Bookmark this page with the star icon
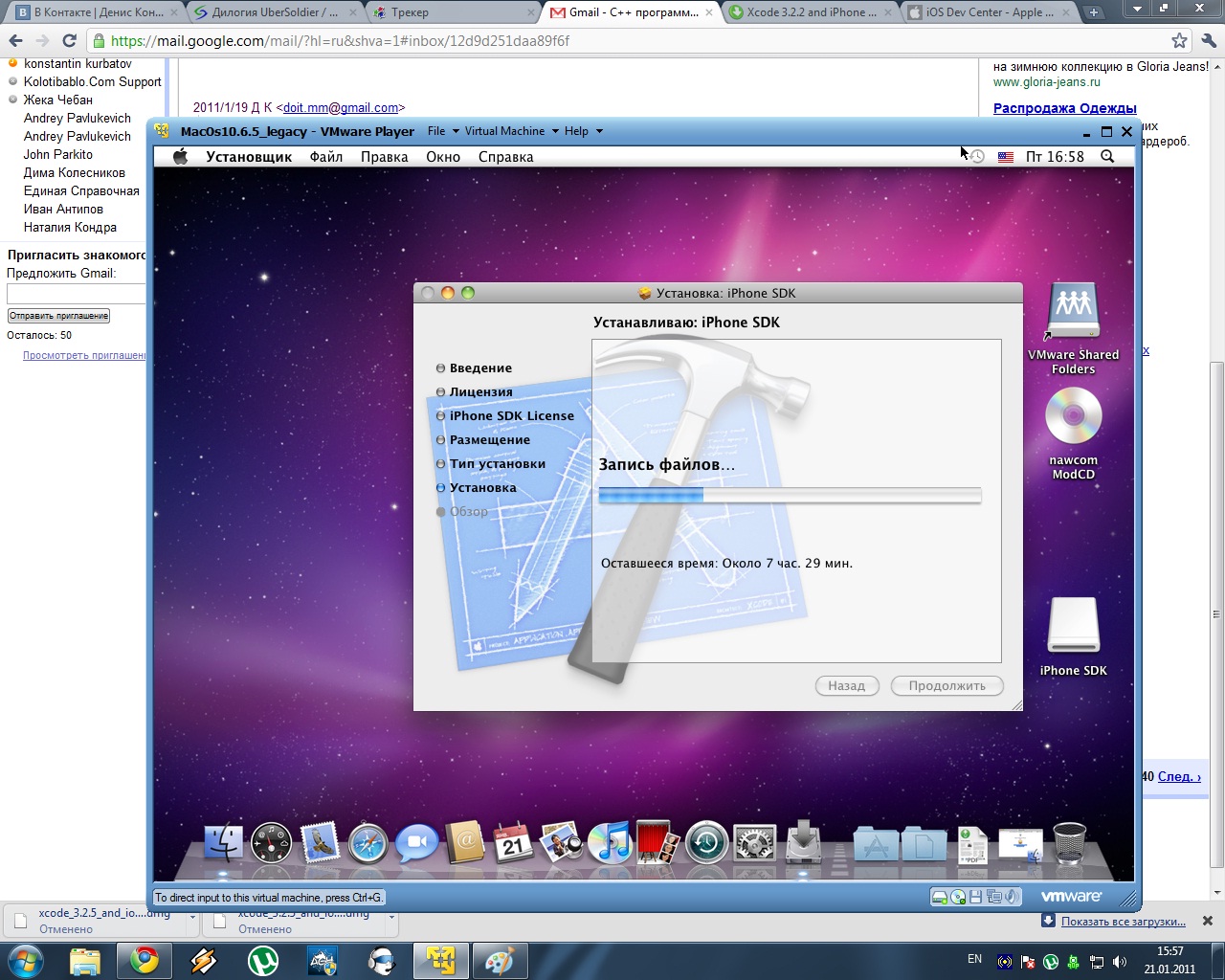Image resolution: width=1225 pixels, height=980 pixels. pyautogui.click(x=1180, y=41)
